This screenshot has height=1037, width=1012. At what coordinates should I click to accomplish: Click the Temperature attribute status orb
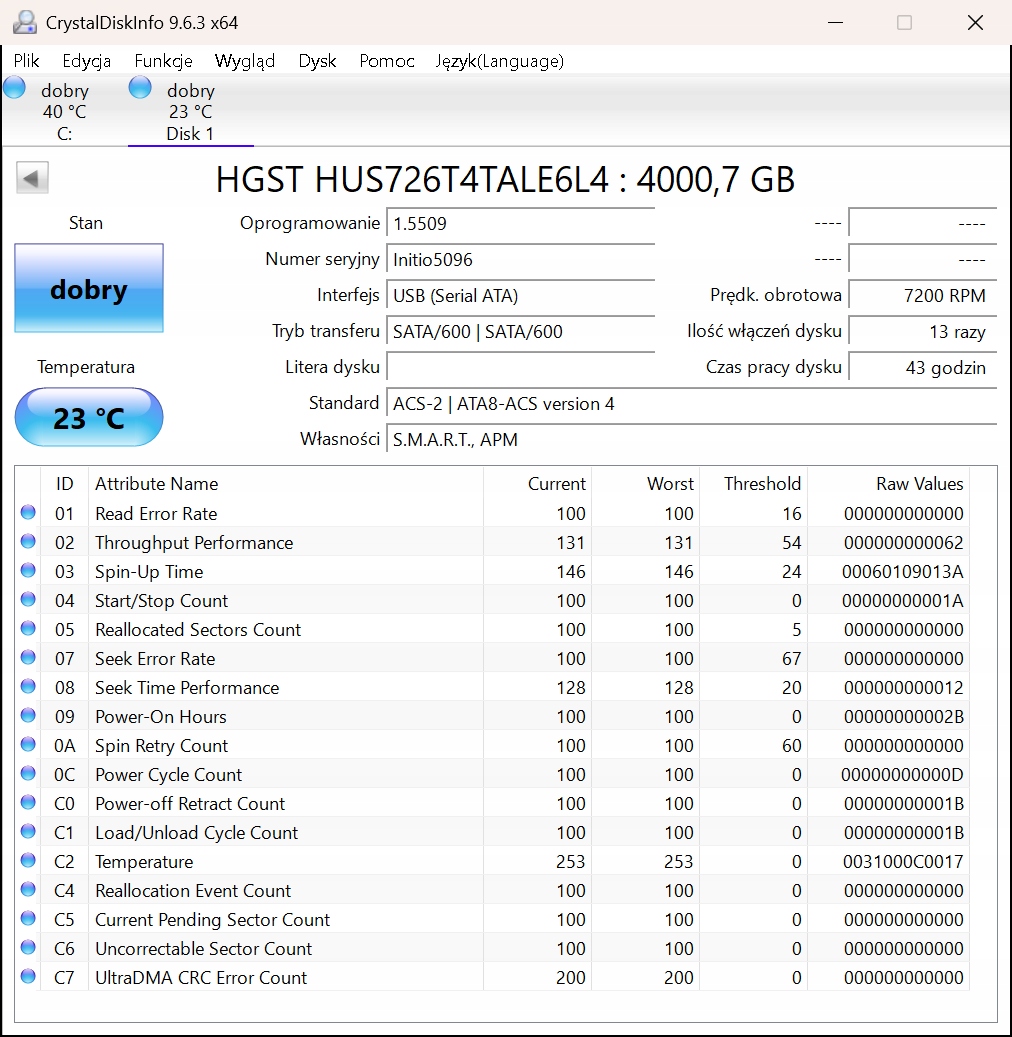pos(28,861)
